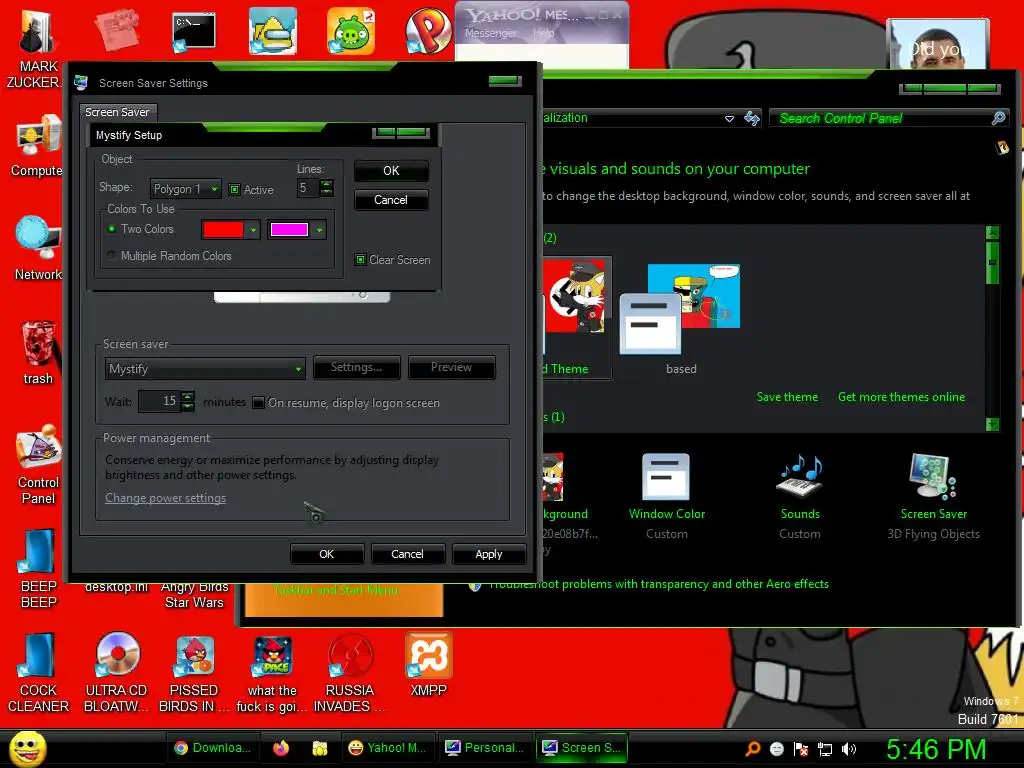Image resolution: width=1024 pixels, height=768 pixels.
Task: Click Troubleshoot problems with transparency link
Action: 659,584
